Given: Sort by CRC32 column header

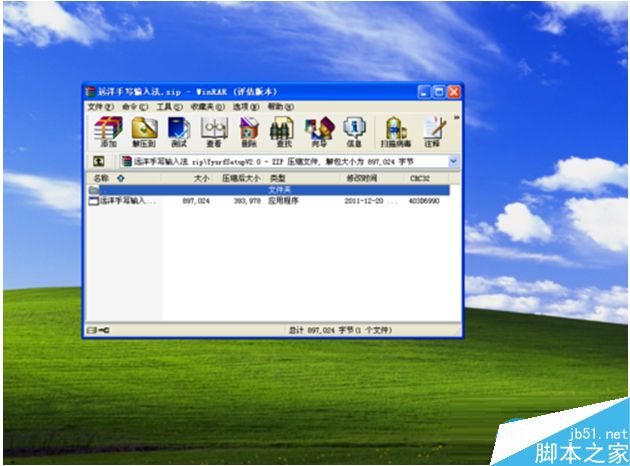Looking at the screenshot, I should pyautogui.click(x=425, y=178).
